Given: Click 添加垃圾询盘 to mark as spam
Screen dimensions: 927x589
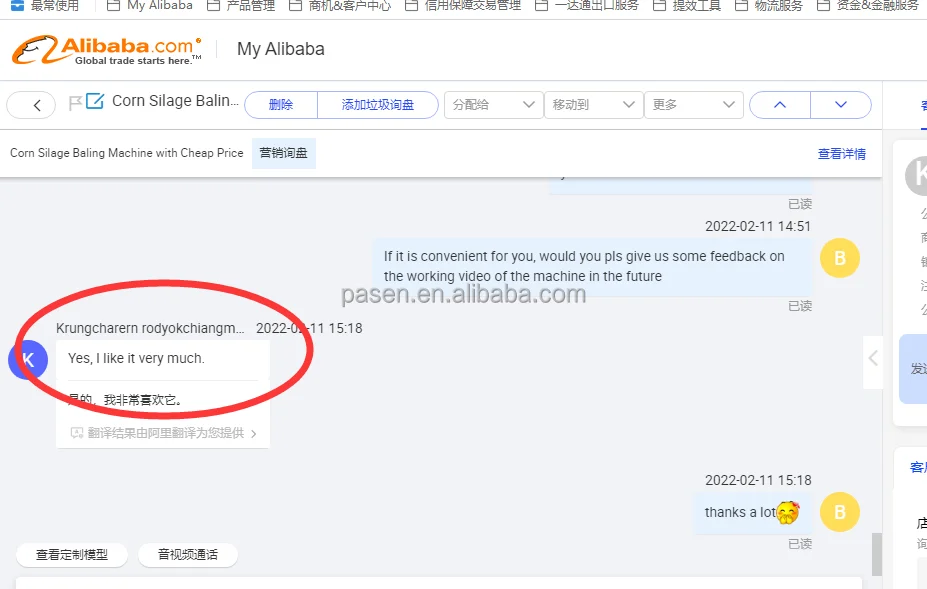Looking at the screenshot, I should pyautogui.click(x=378, y=105).
